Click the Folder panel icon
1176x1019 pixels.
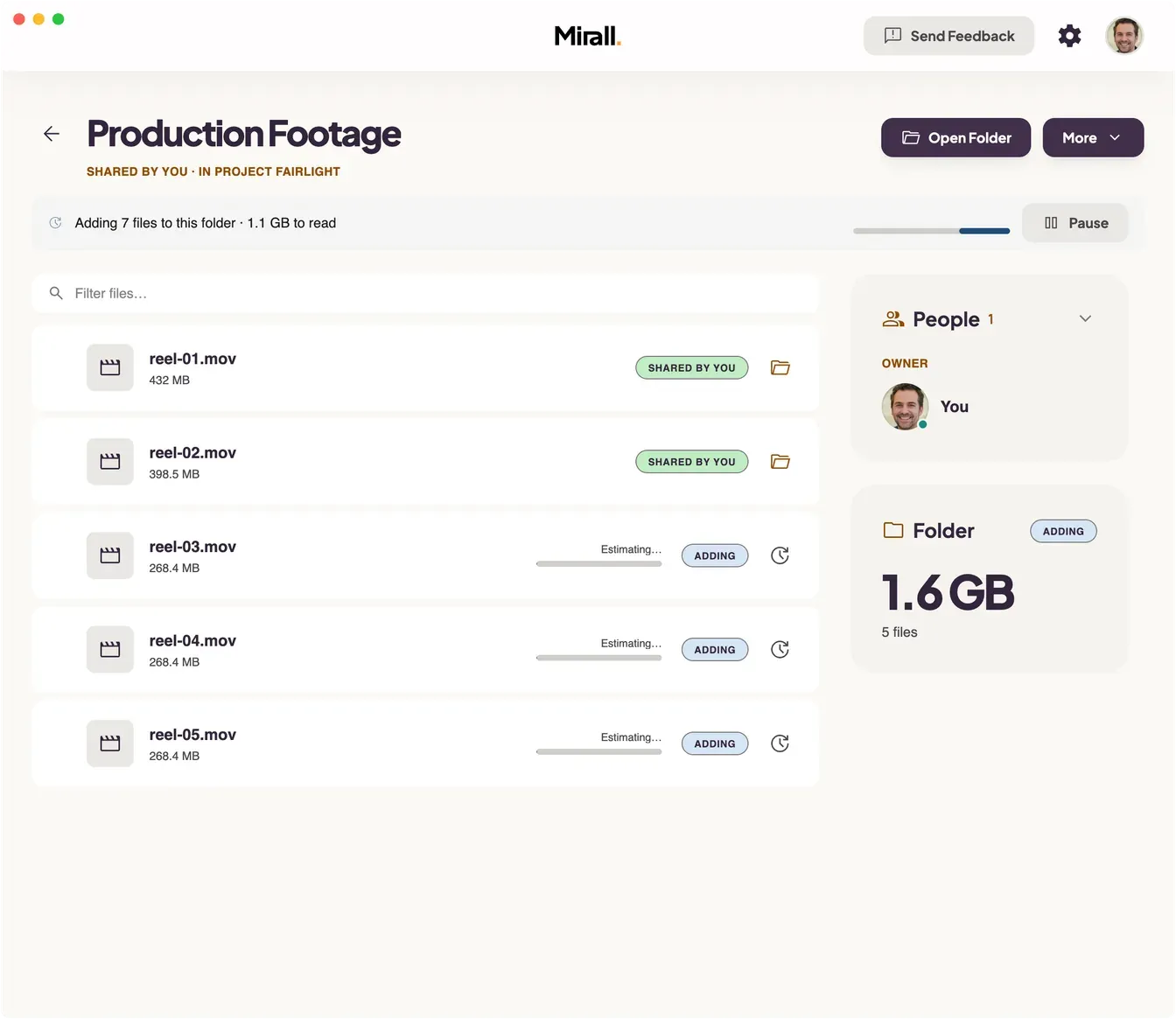pos(892,530)
